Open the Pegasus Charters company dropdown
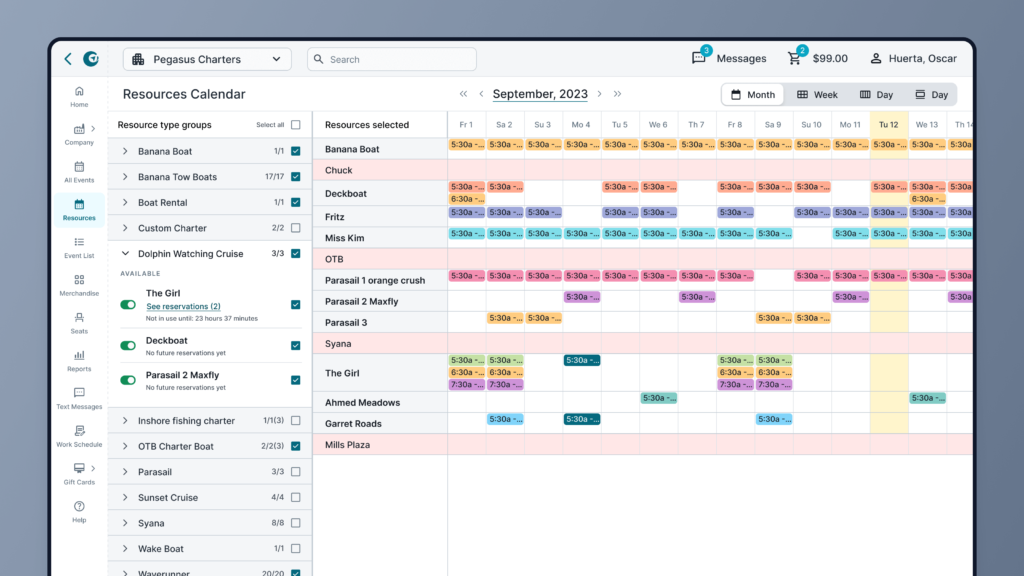 pos(206,58)
